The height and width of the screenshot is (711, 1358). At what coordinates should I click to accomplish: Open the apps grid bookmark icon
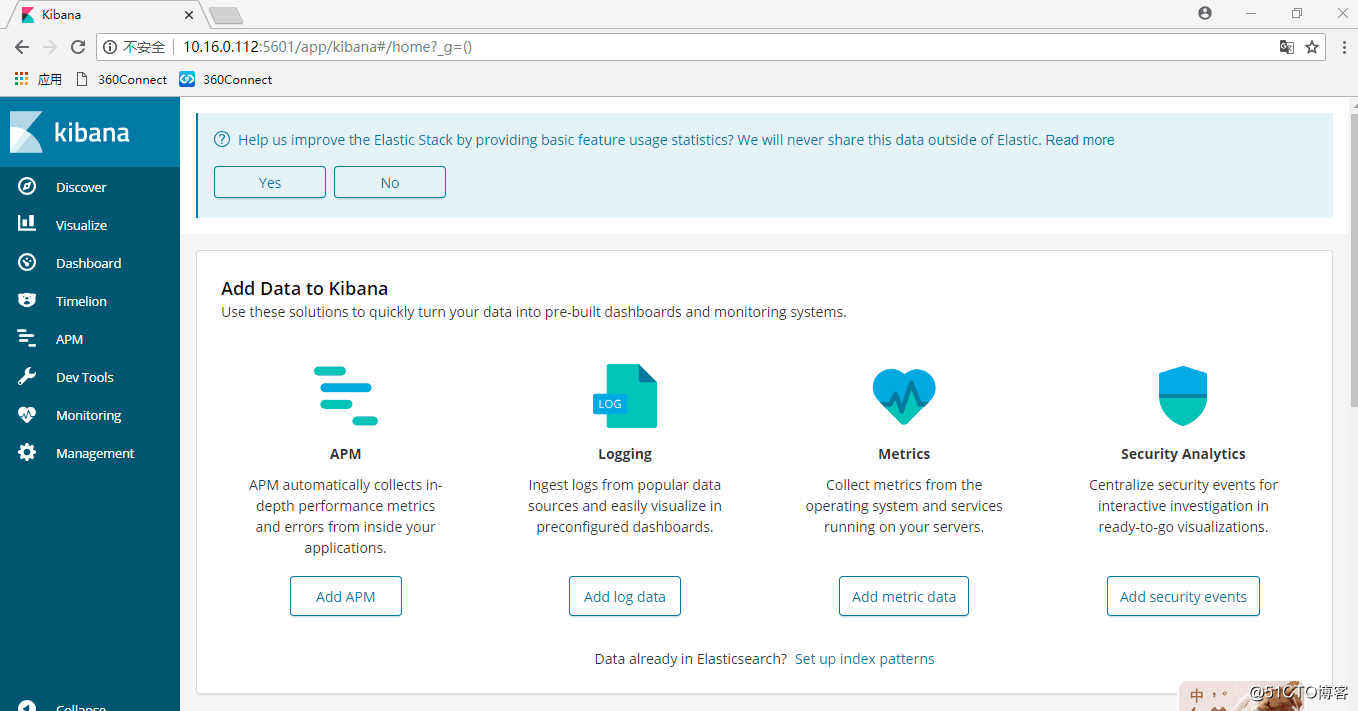pyautogui.click(x=22, y=79)
